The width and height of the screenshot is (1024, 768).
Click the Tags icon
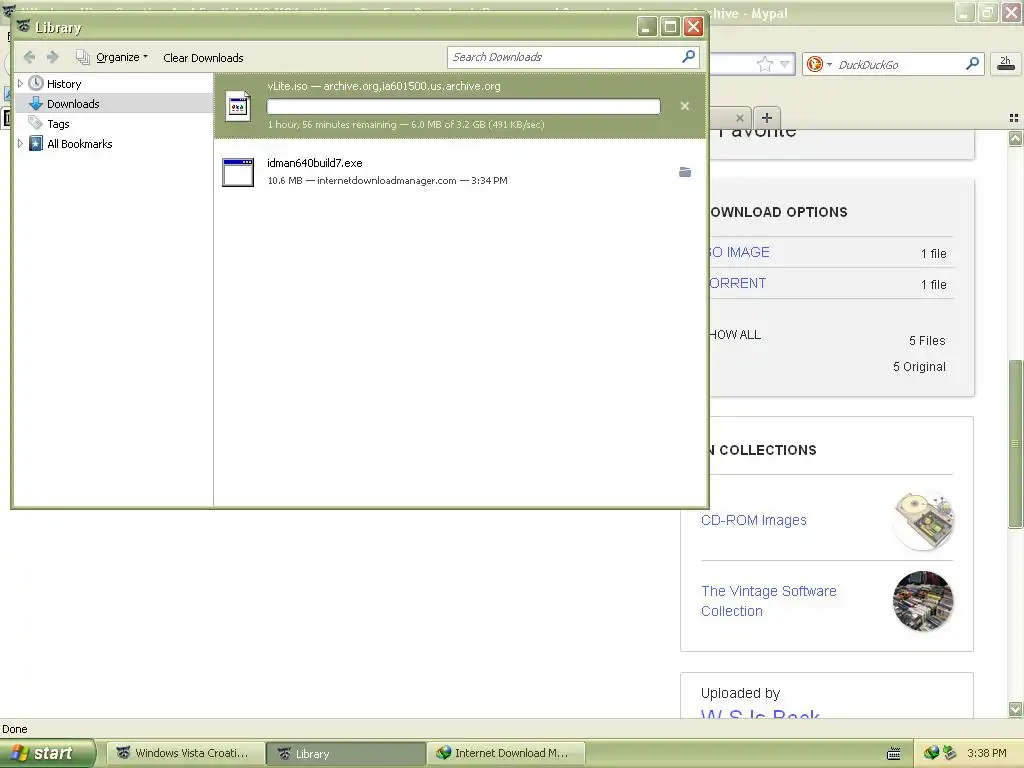point(35,123)
